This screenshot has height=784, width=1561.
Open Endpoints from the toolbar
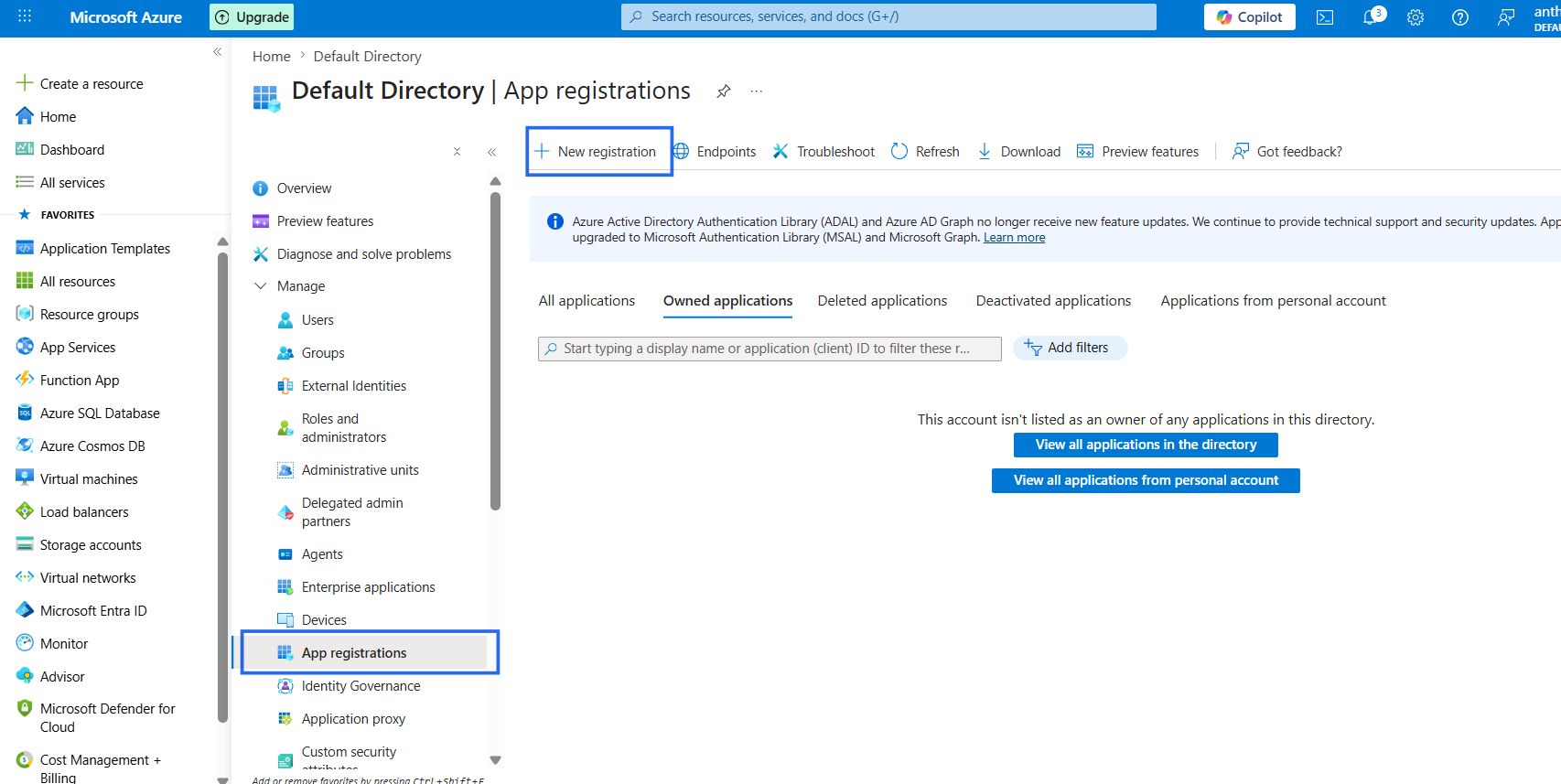(x=715, y=152)
